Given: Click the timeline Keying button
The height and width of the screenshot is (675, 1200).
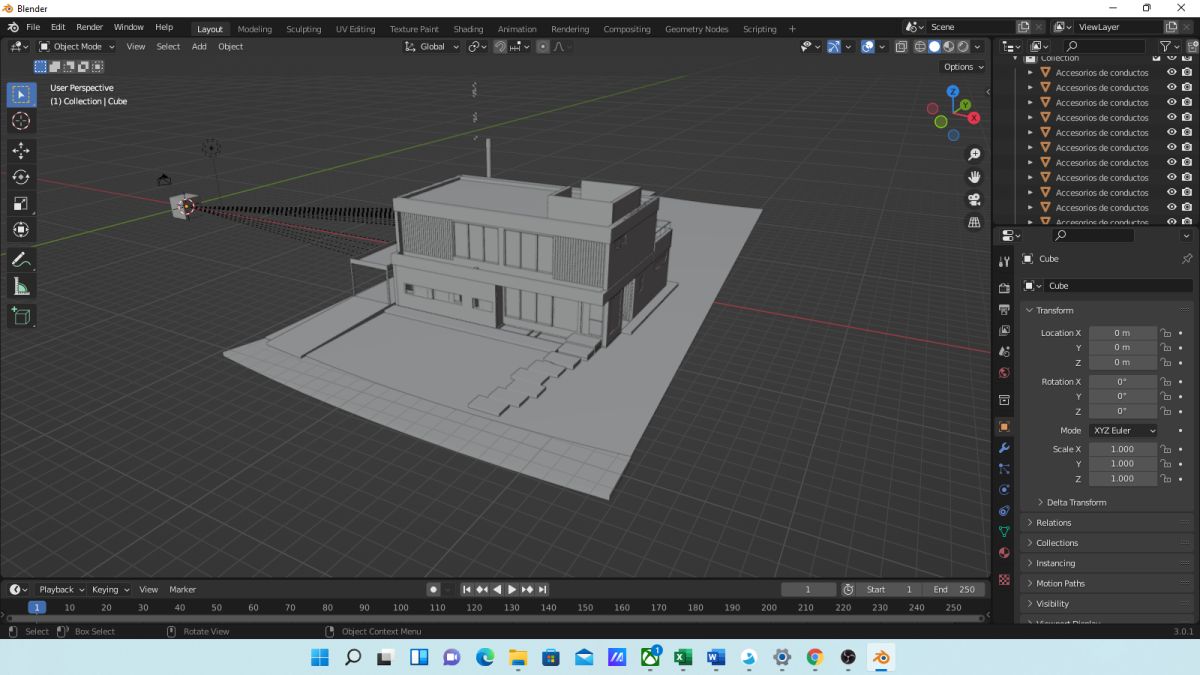Looking at the screenshot, I should click(110, 589).
